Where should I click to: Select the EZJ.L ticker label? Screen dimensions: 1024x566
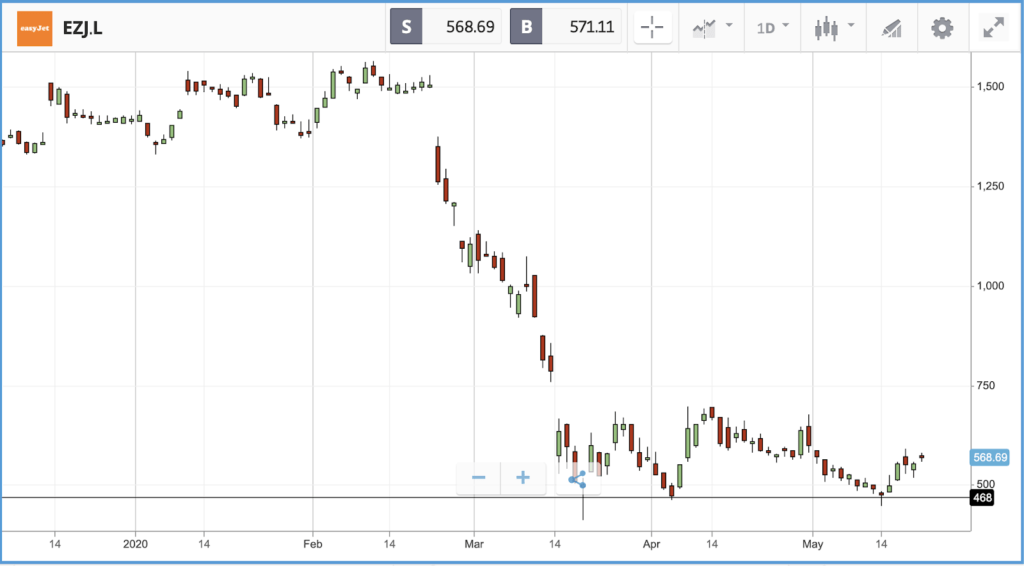83,28
